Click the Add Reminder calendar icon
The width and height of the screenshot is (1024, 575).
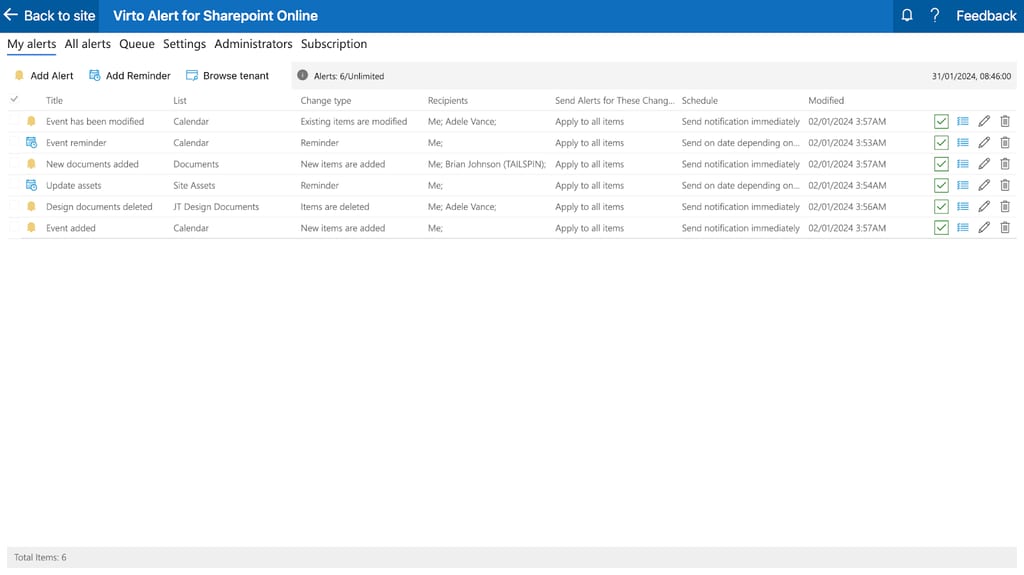tap(95, 75)
